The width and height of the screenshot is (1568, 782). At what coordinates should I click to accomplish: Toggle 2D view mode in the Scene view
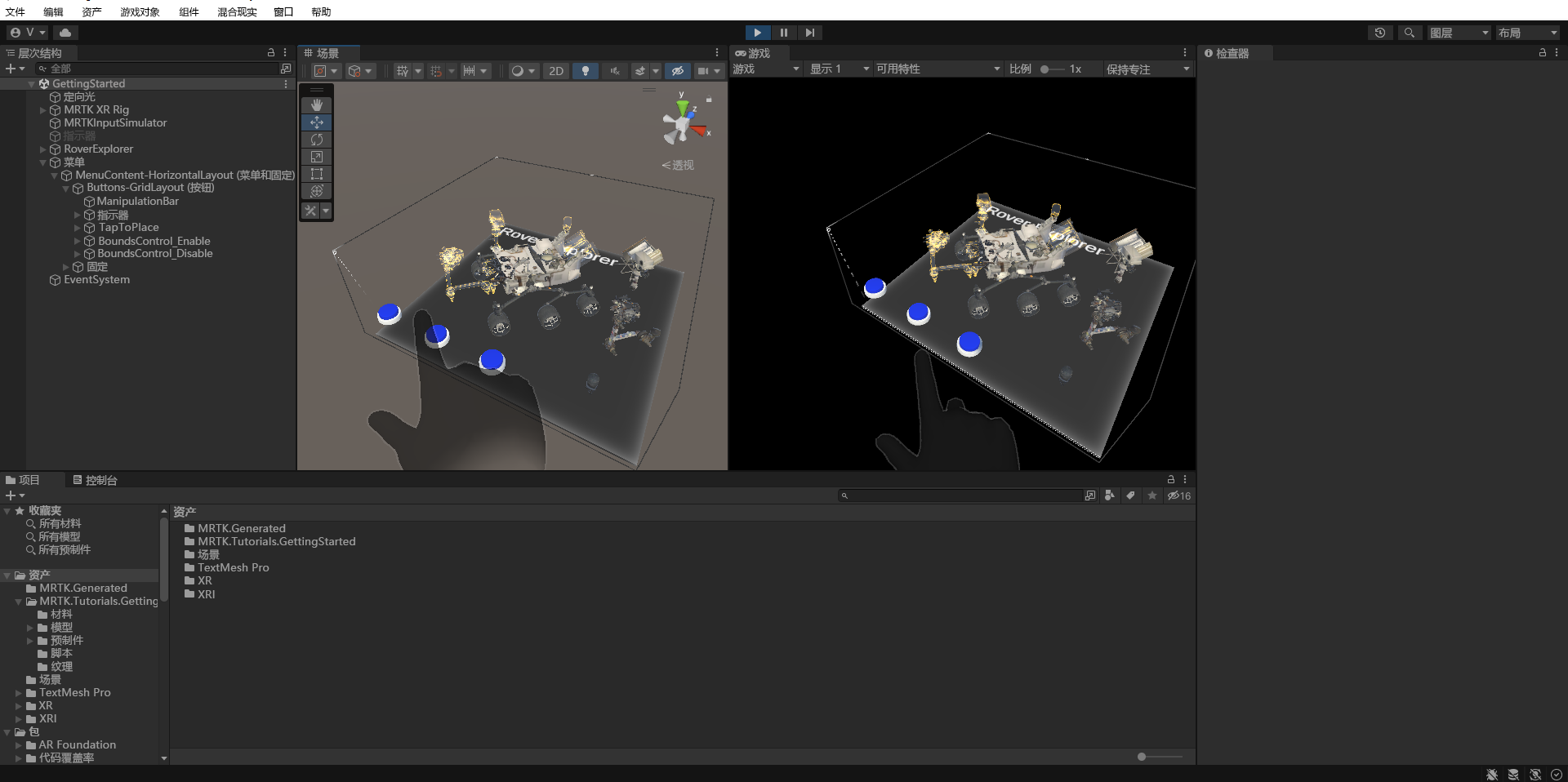(555, 71)
